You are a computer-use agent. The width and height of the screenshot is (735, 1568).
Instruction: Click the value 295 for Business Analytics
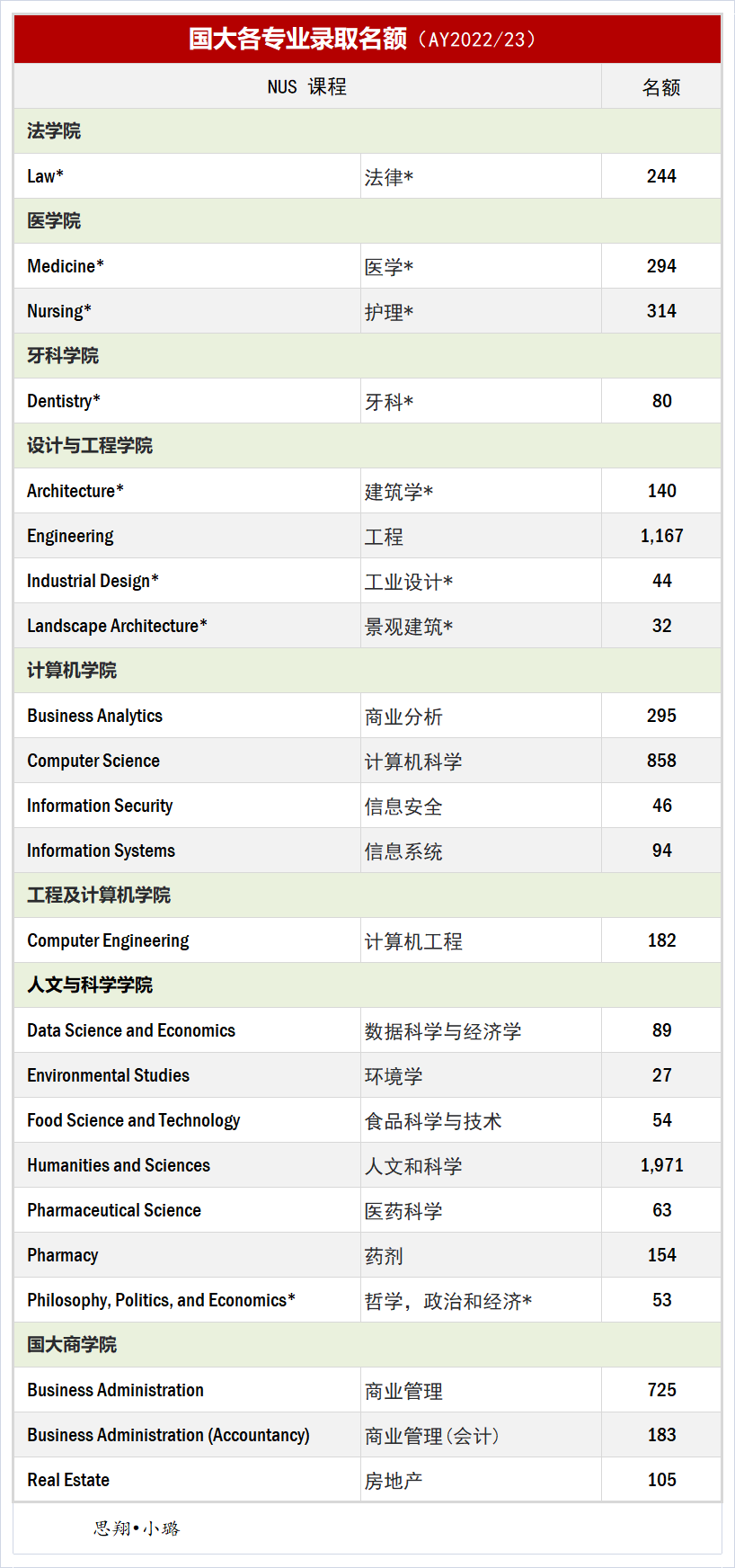click(x=661, y=716)
